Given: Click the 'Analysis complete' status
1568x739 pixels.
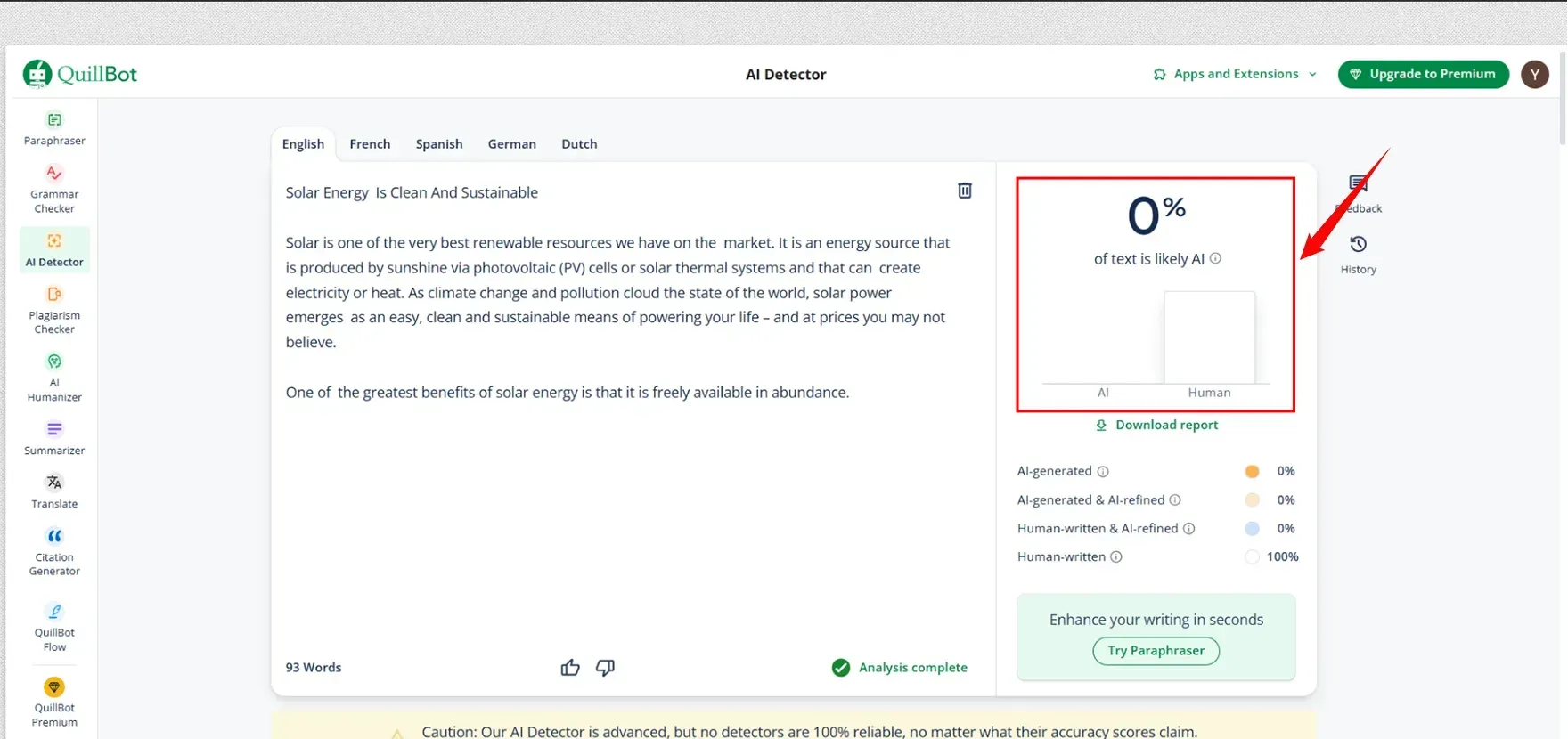Looking at the screenshot, I should [899, 668].
